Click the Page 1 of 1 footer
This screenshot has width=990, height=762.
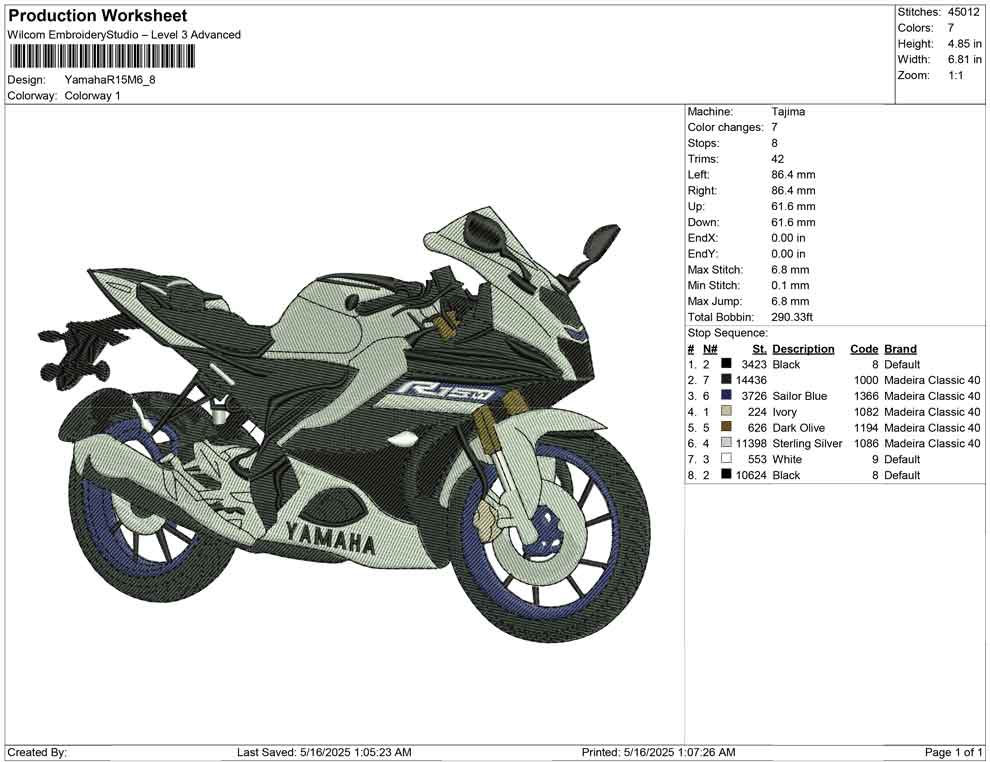(954, 752)
